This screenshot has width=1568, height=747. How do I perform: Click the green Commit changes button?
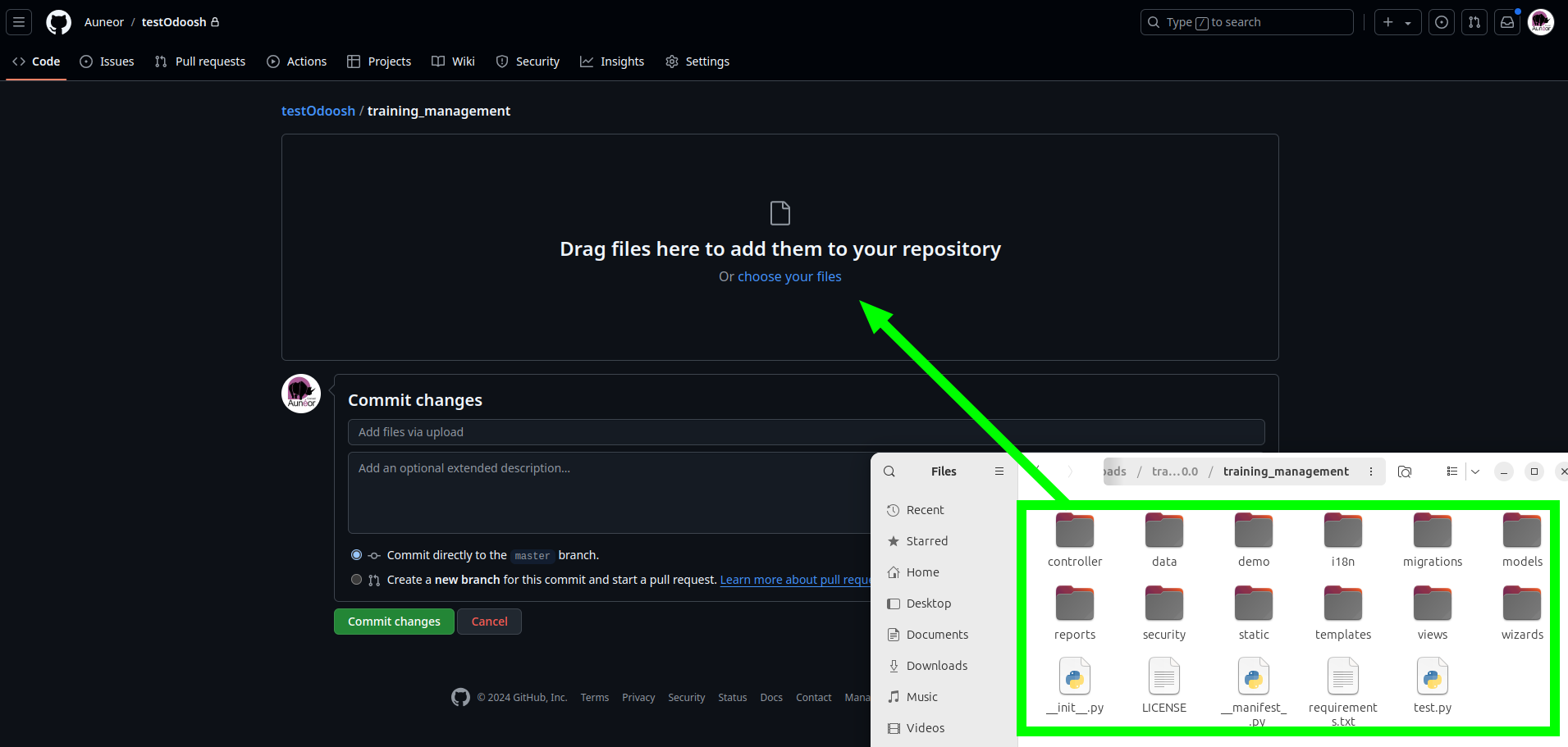tap(394, 622)
